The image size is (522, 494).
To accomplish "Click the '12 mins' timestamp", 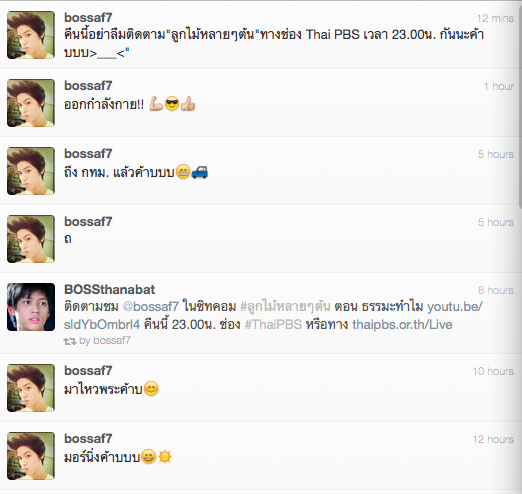I will (x=495, y=18).
